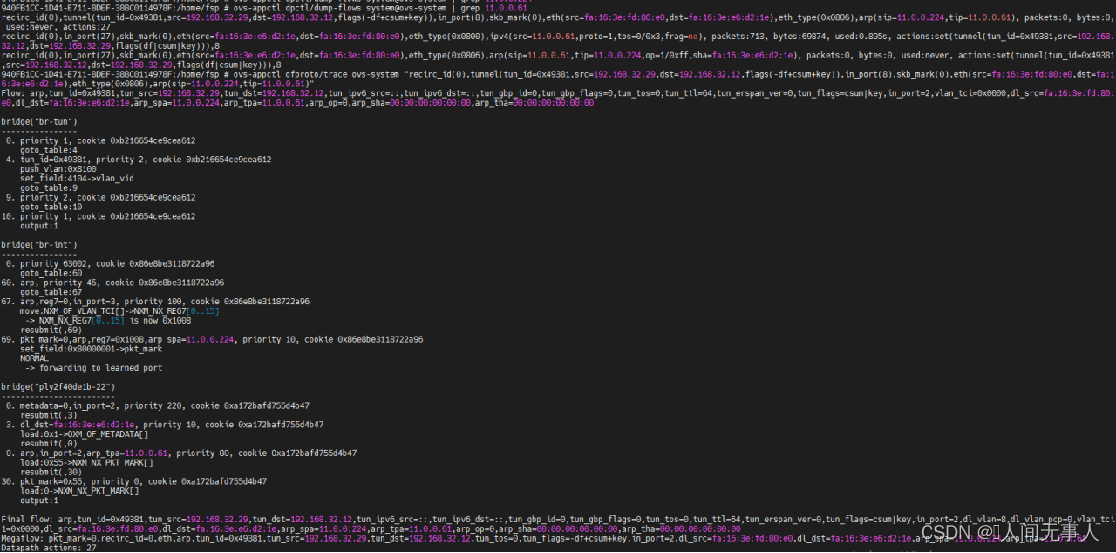Click the load:0x1->OXM_OF_METADATA[] line
This screenshot has height=553, width=1116.
click(84, 433)
